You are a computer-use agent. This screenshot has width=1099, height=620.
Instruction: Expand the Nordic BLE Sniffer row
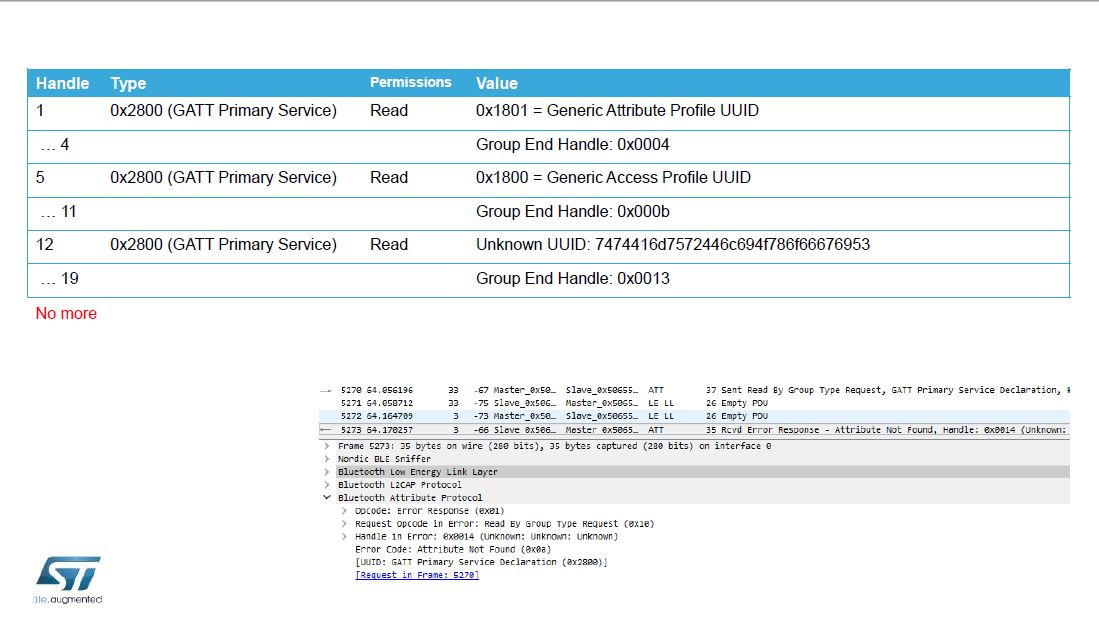pyautogui.click(x=327, y=459)
